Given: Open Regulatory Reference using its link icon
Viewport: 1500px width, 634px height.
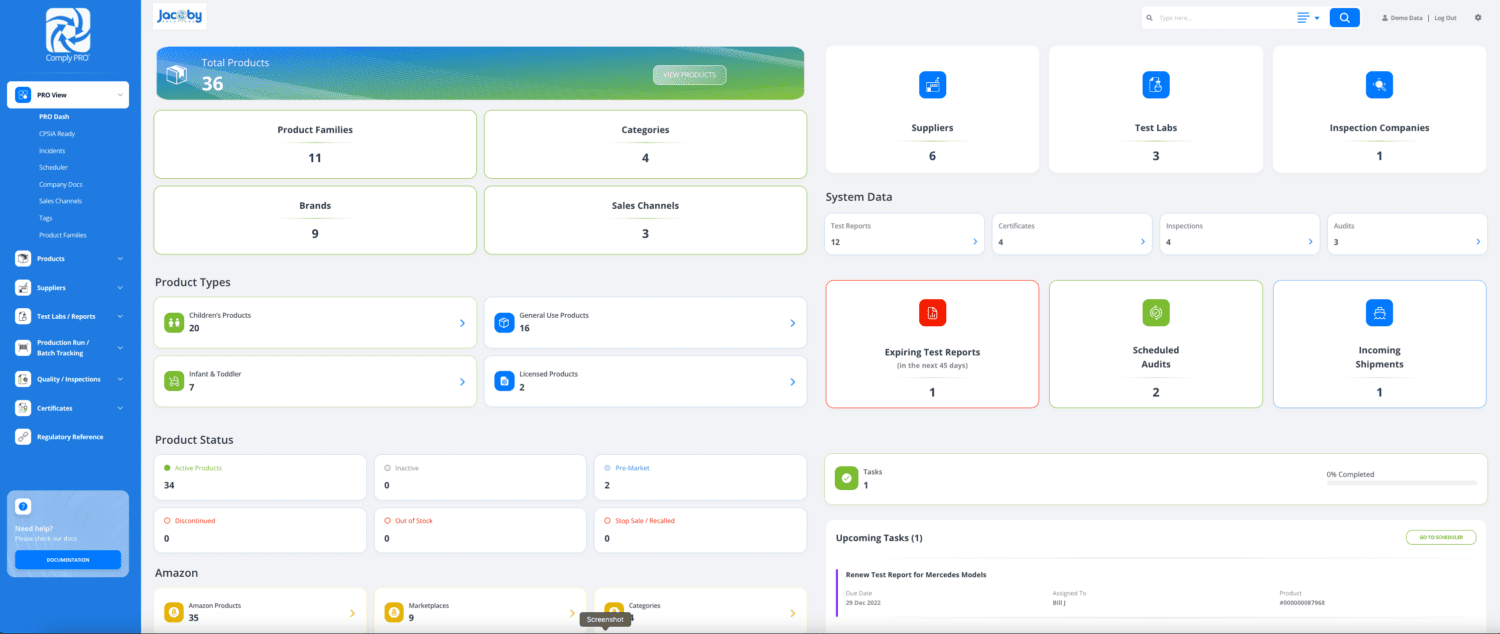Looking at the screenshot, I should [x=21, y=436].
